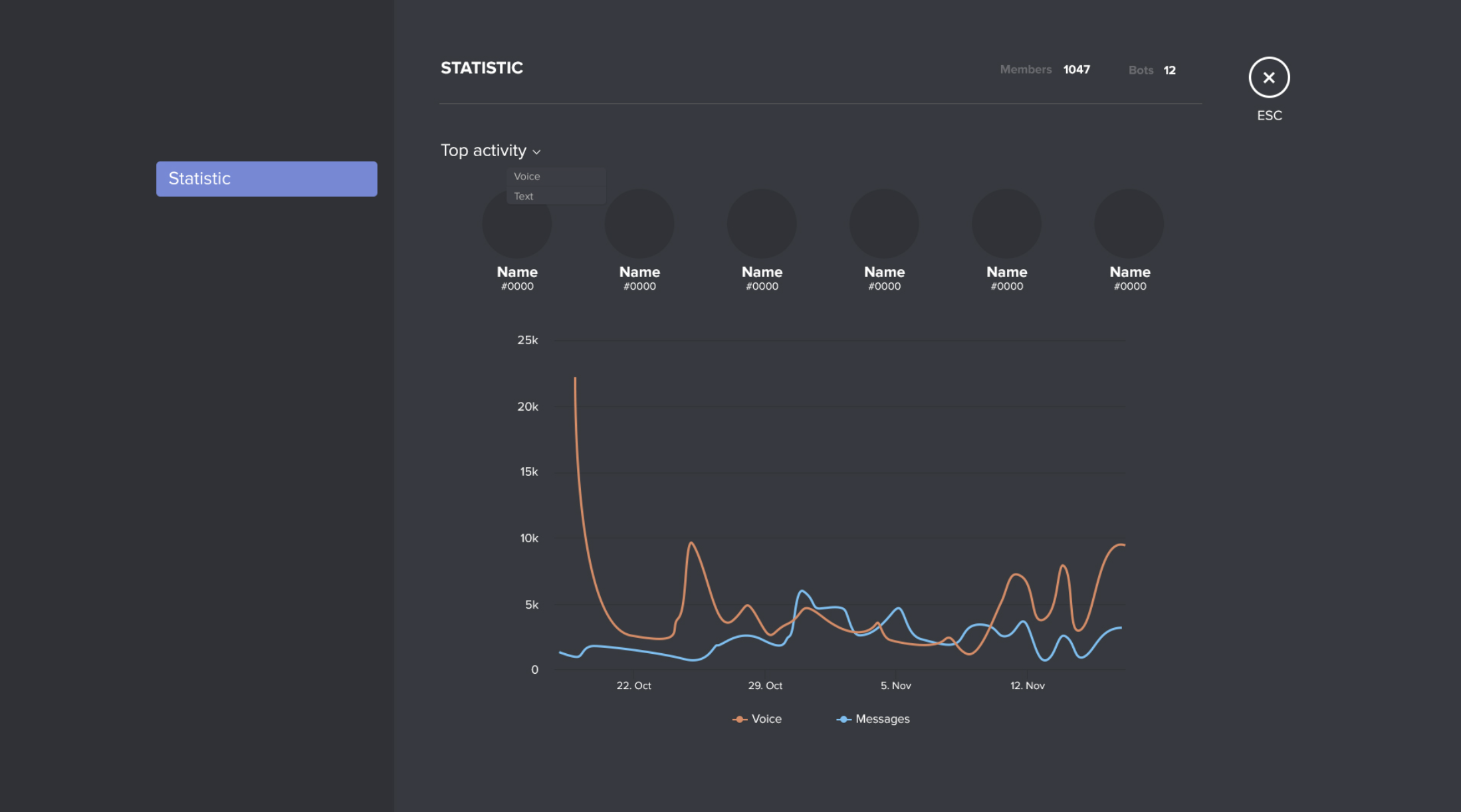Screen dimensions: 1461x812
Task: Click the orange Voice legend marker
Action: 739,720
